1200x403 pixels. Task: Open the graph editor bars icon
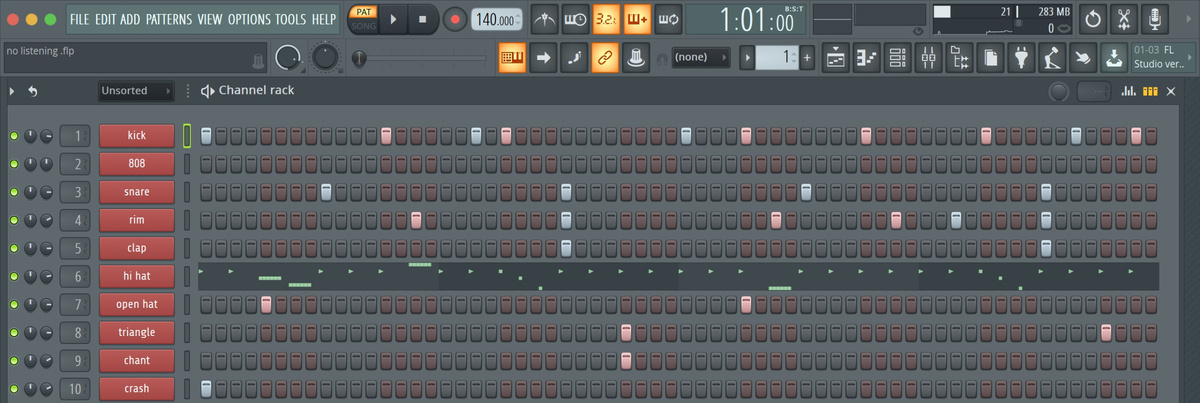coord(1129,91)
